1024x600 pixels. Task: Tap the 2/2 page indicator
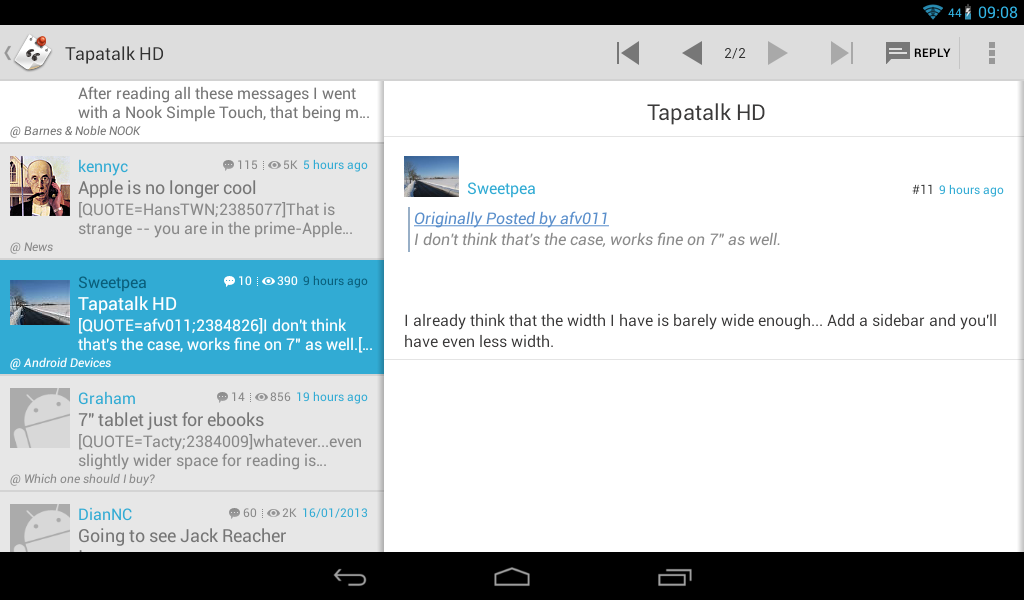735,53
